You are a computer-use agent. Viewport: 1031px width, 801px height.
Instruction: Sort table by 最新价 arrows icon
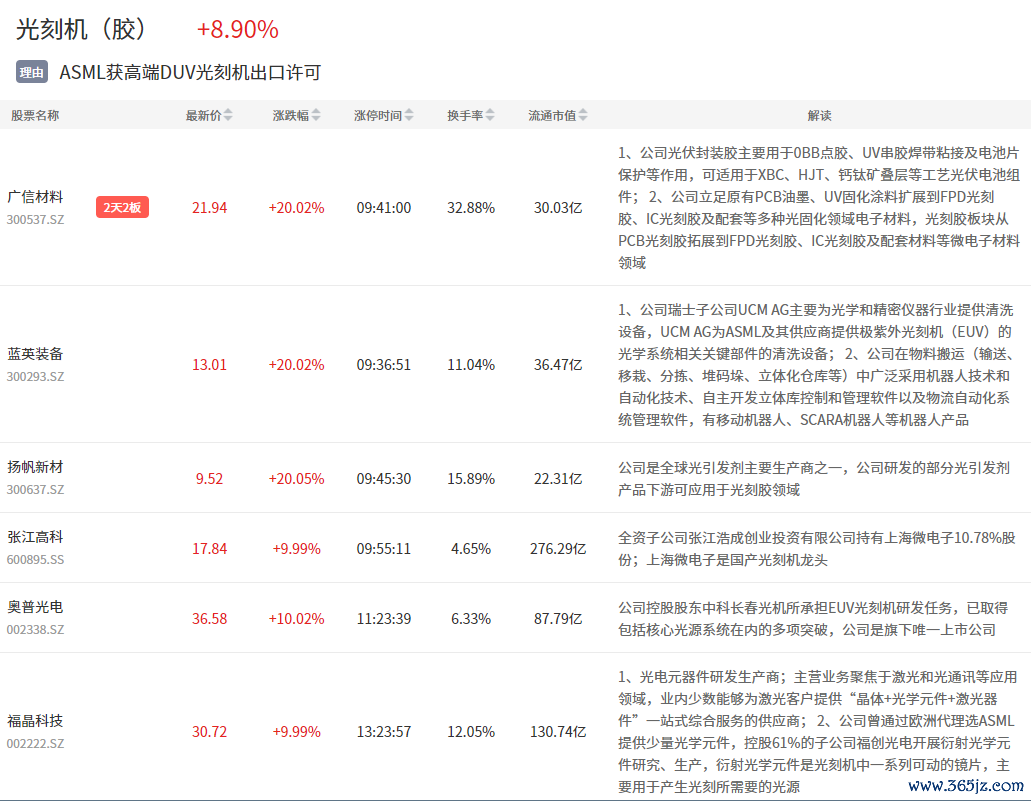pyautogui.click(x=228, y=115)
